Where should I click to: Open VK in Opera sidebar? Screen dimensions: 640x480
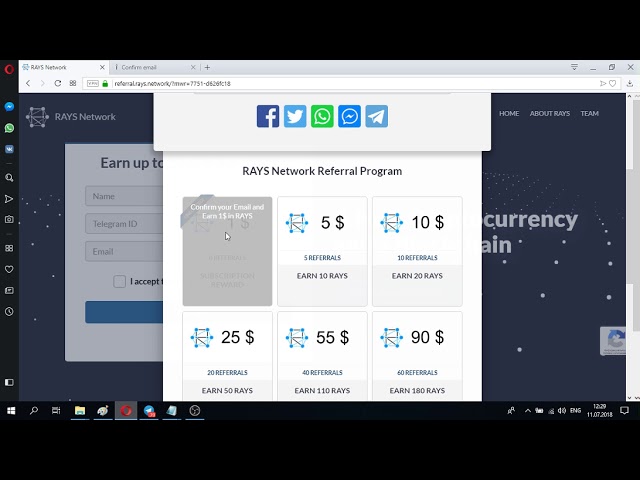coord(9,149)
